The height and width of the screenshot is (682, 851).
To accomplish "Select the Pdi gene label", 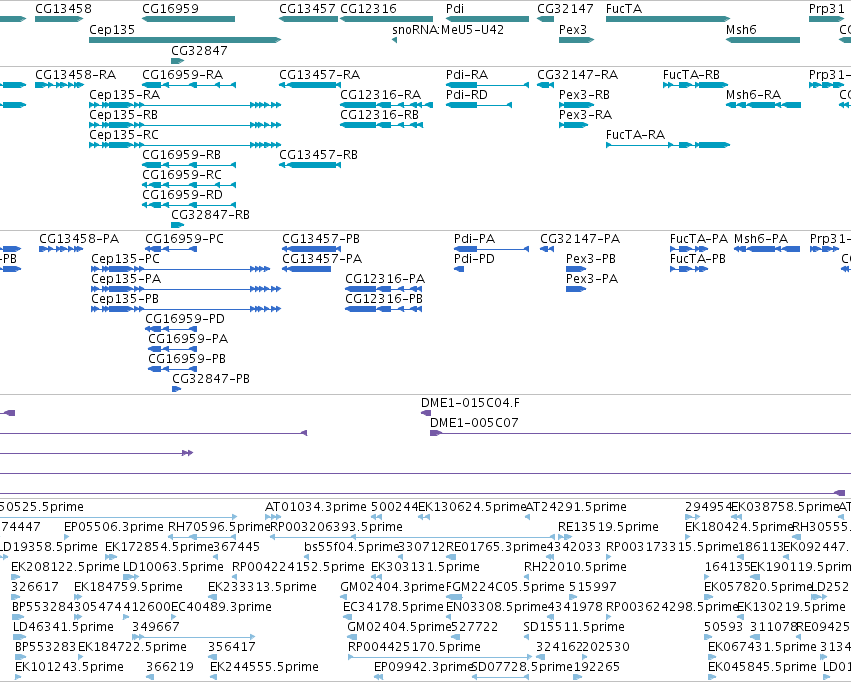I will pos(455,9).
